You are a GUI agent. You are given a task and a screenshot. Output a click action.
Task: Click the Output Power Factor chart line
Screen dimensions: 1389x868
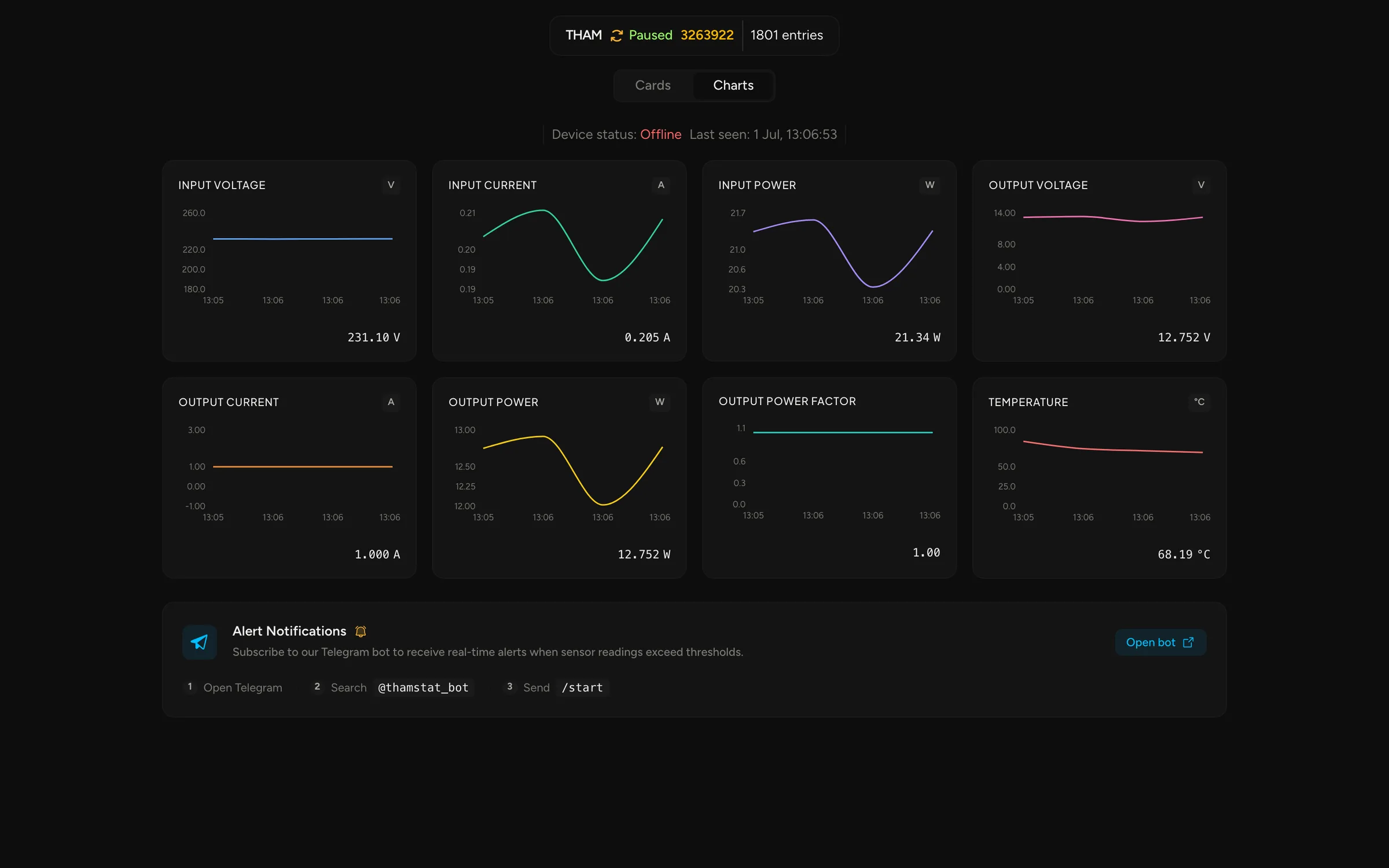(x=843, y=432)
